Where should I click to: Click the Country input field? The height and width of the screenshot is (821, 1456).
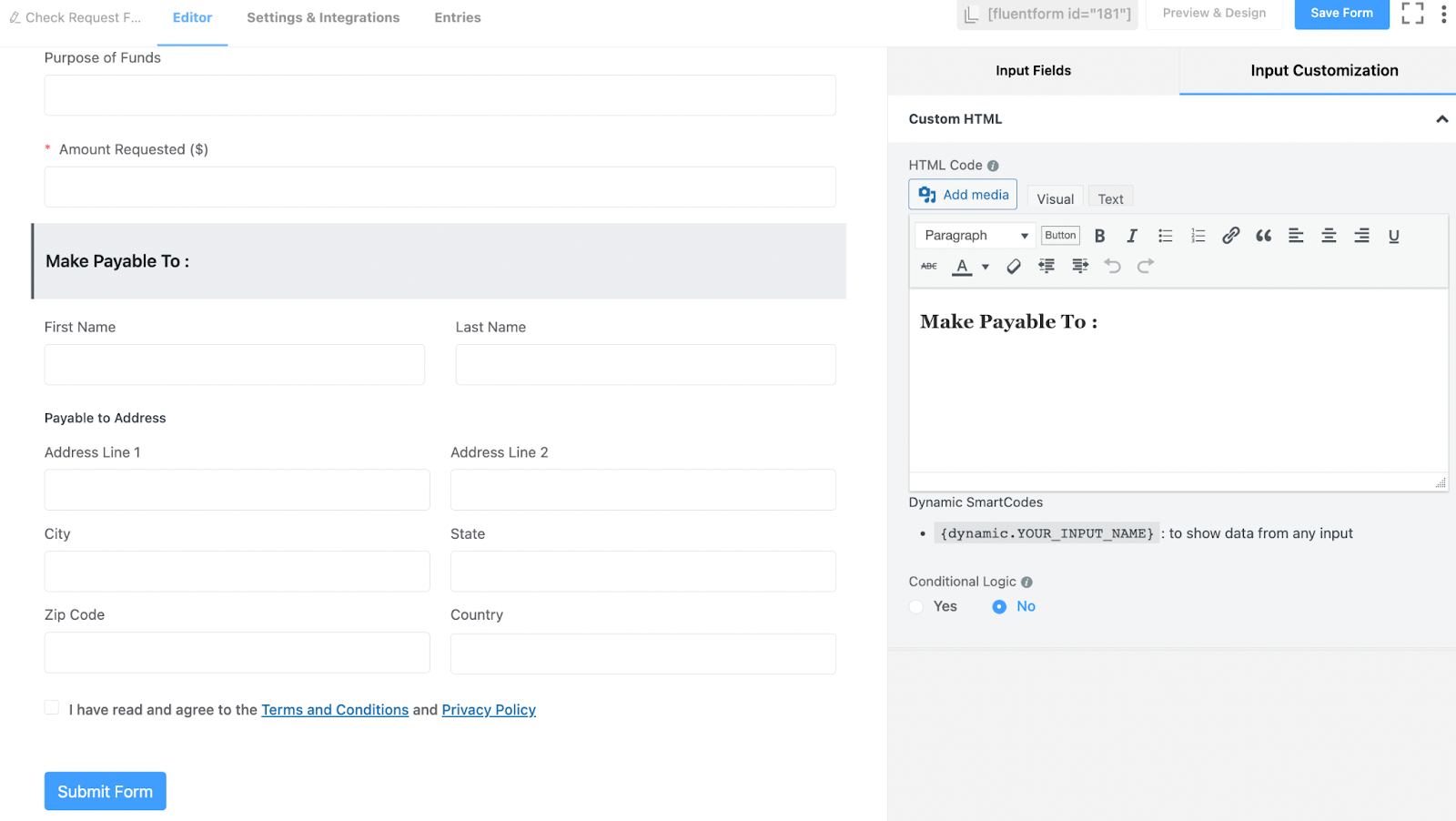coord(643,654)
